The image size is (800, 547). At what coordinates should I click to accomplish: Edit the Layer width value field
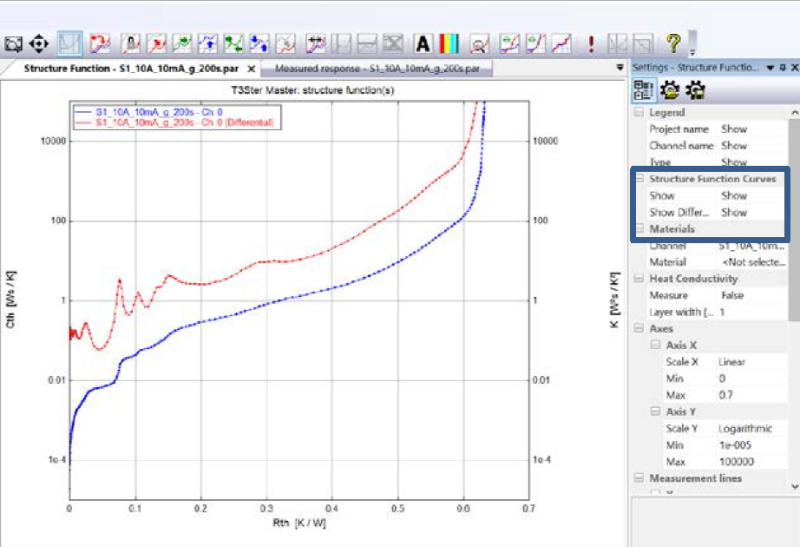coord(752,312)
